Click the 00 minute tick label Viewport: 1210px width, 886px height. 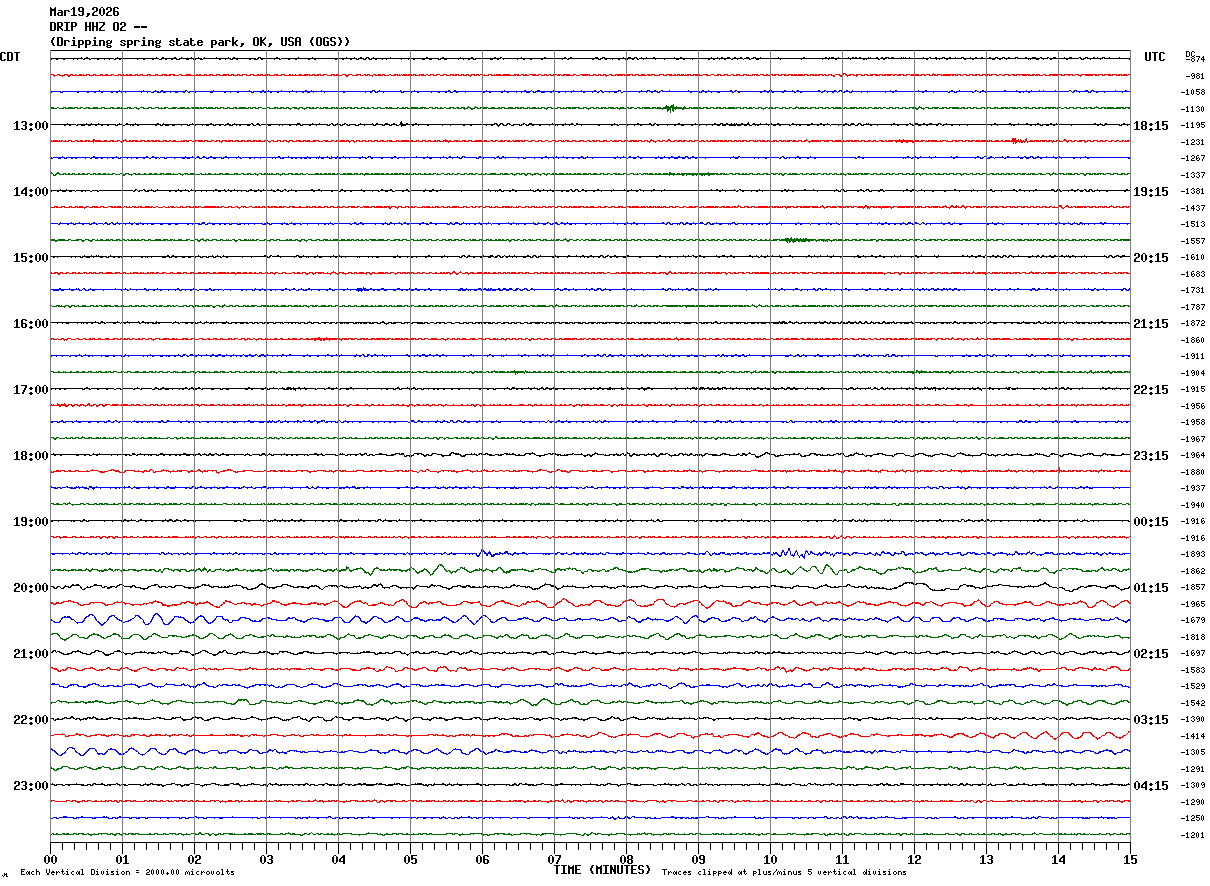pos(50,859)
